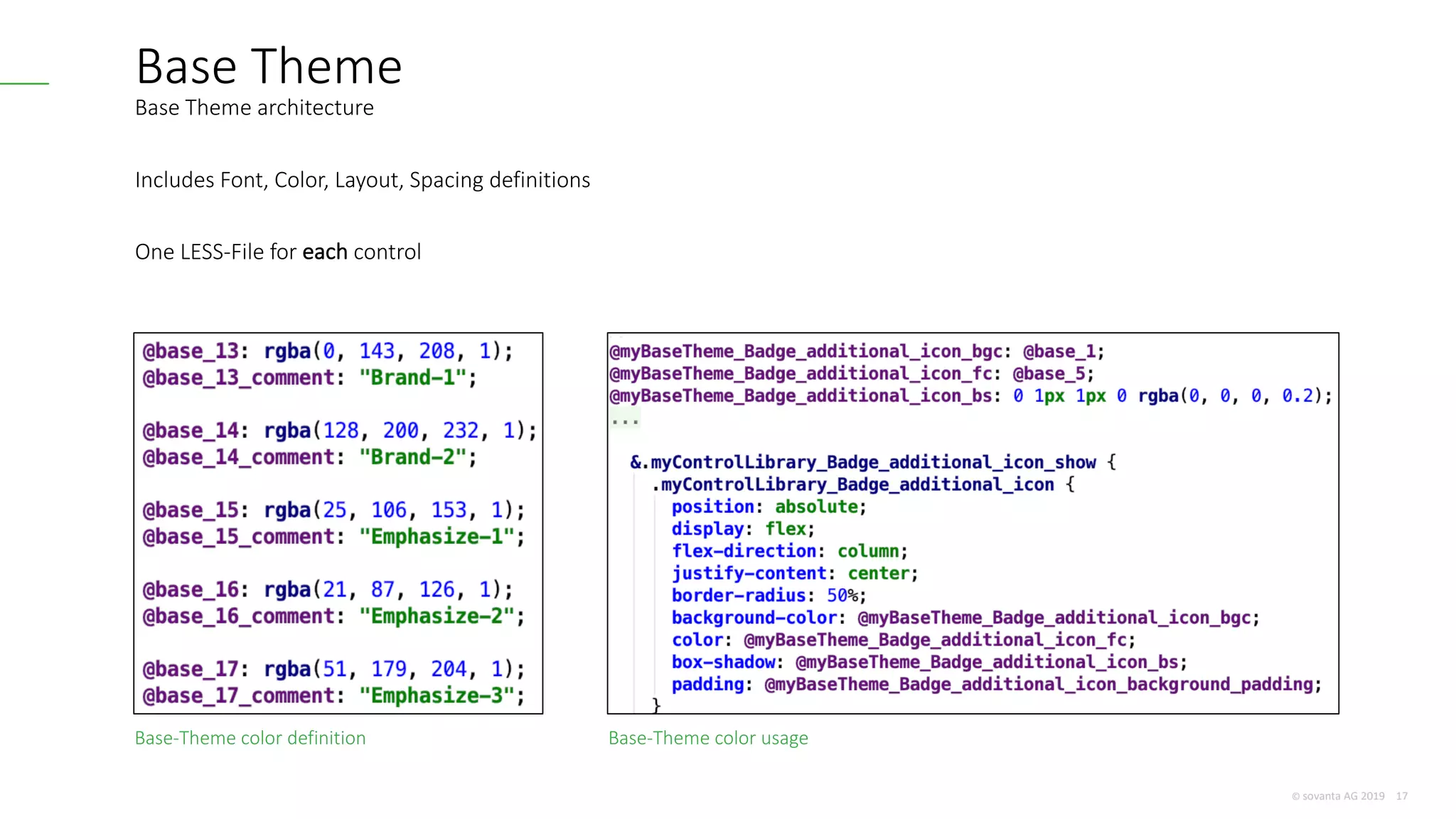
Task: Click the 'Base Theme' slide title
Action: pyautogui.click(x=269, y=66)
